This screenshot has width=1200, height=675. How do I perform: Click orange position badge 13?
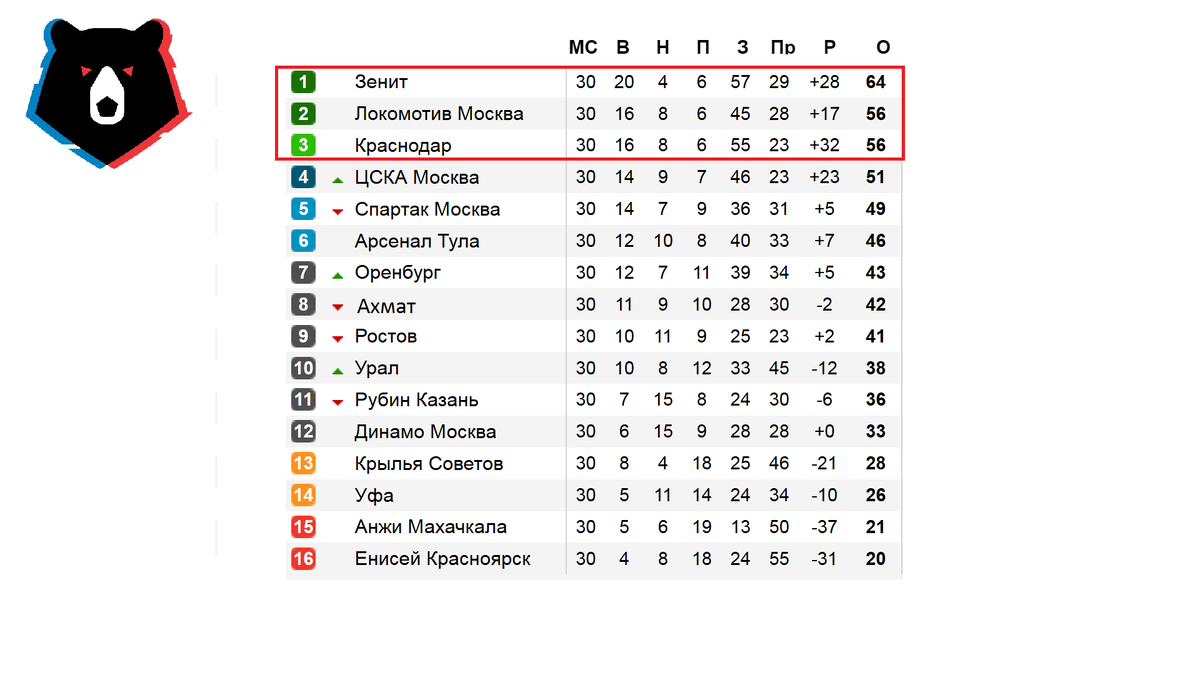303,464
